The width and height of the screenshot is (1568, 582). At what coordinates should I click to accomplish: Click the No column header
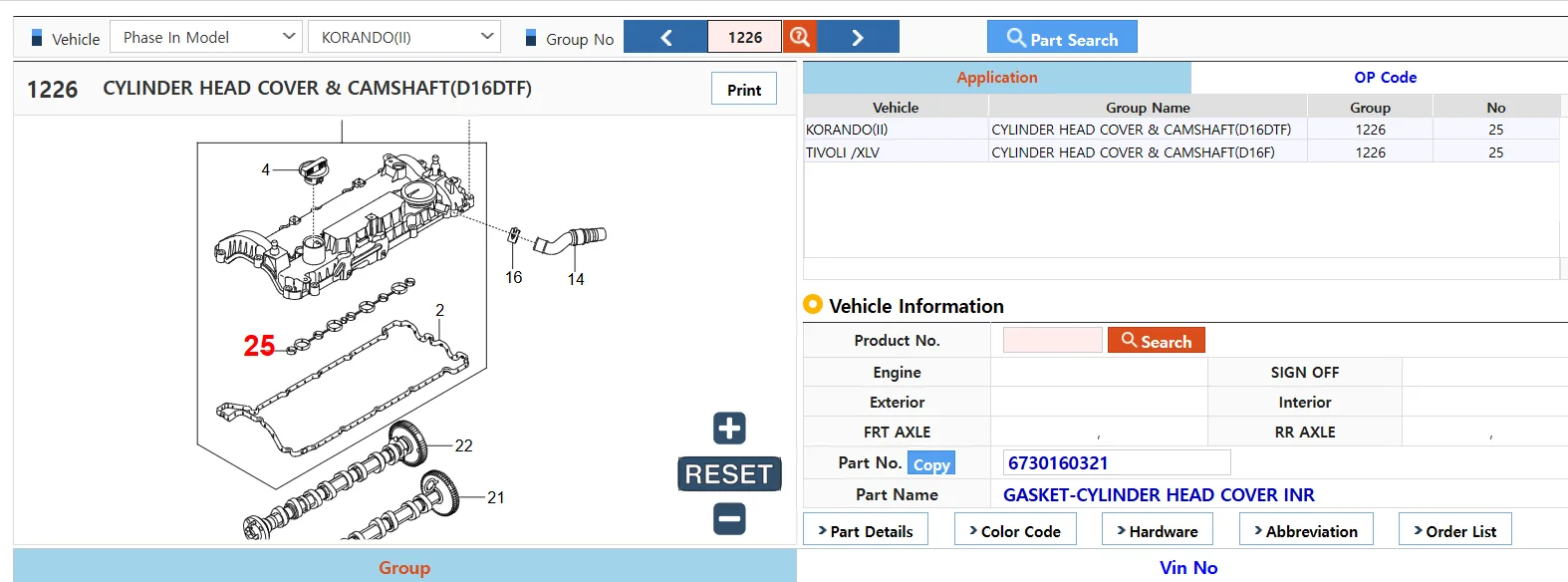[x=1495, y=107]
